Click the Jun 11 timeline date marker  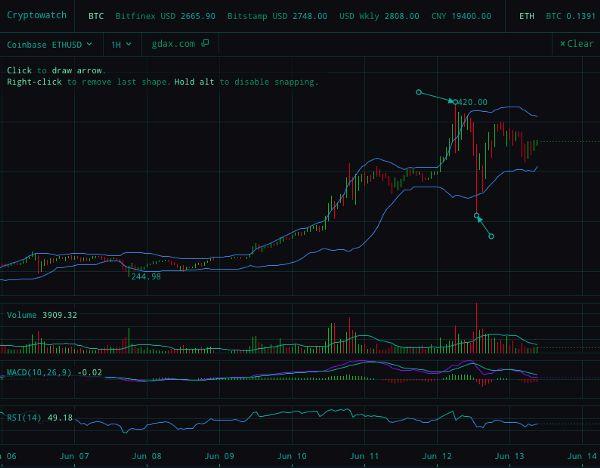click(364, 456)
